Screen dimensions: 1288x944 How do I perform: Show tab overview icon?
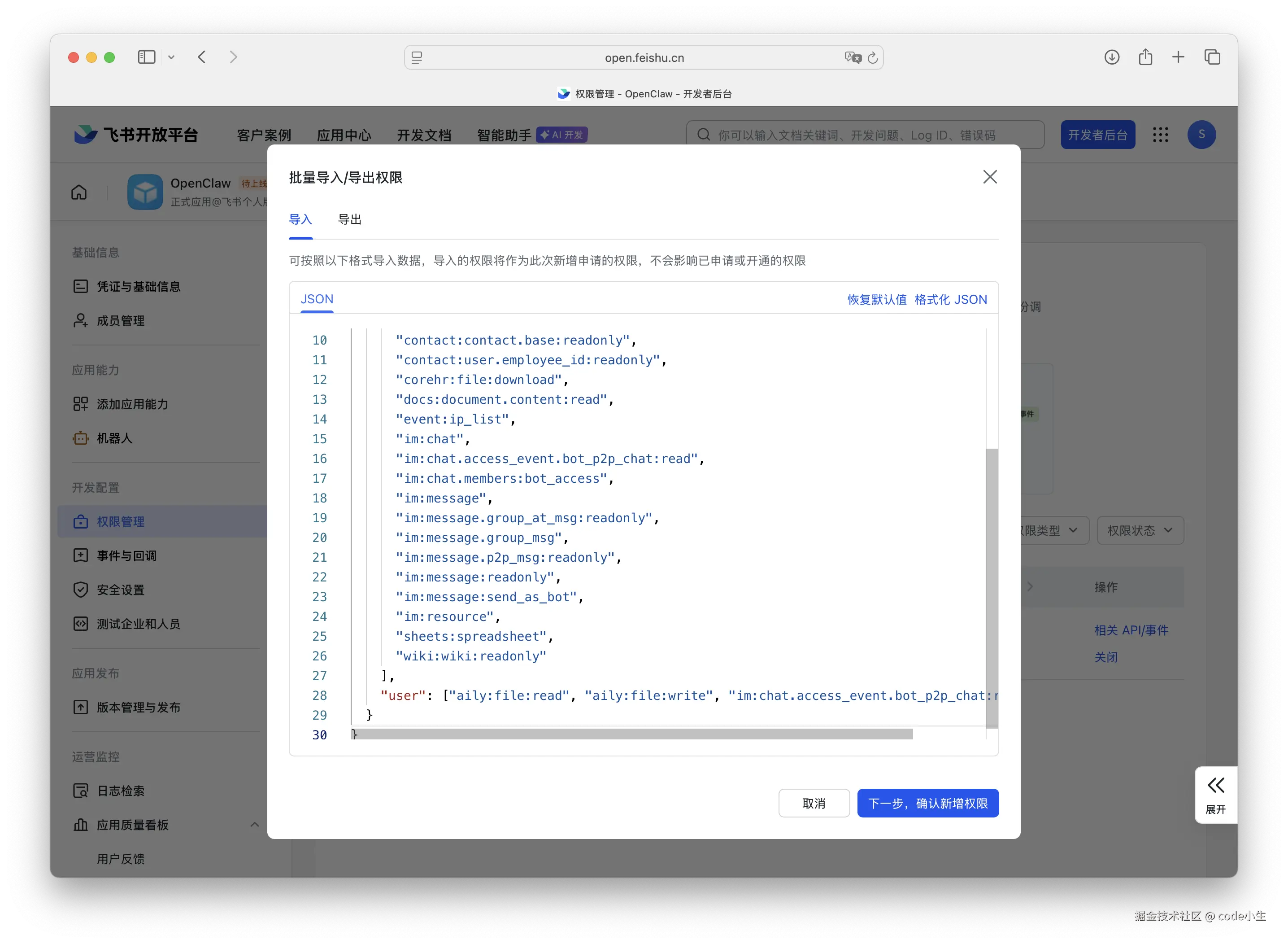point(1212,57)
